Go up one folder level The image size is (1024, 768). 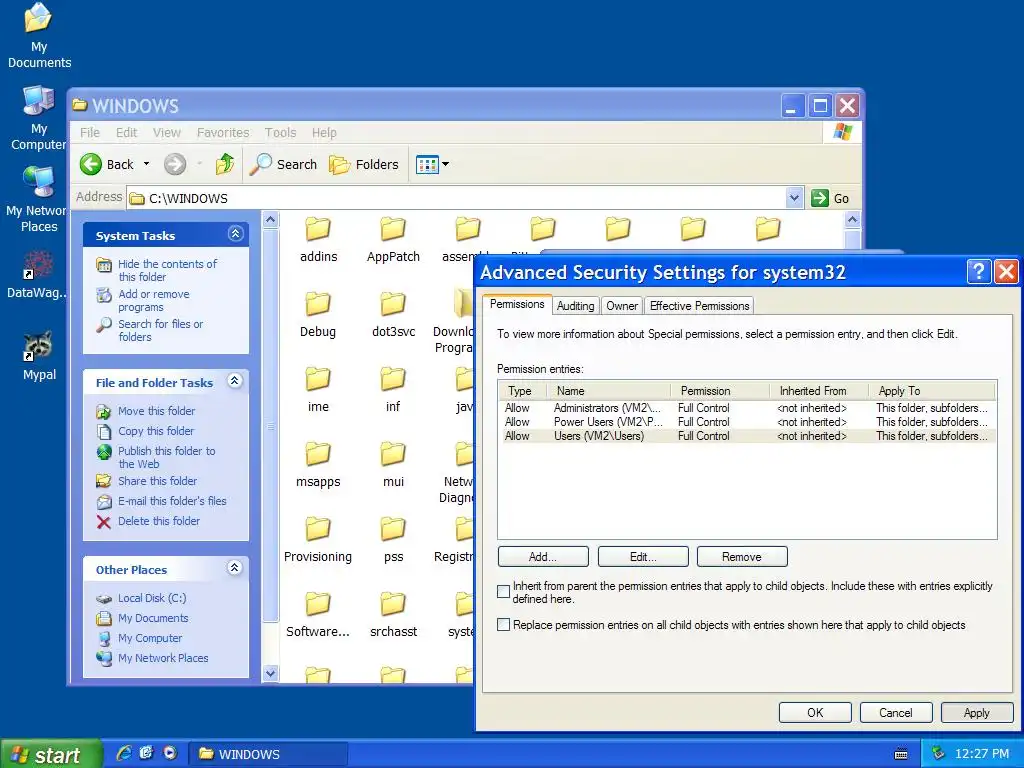click(225, 164)
